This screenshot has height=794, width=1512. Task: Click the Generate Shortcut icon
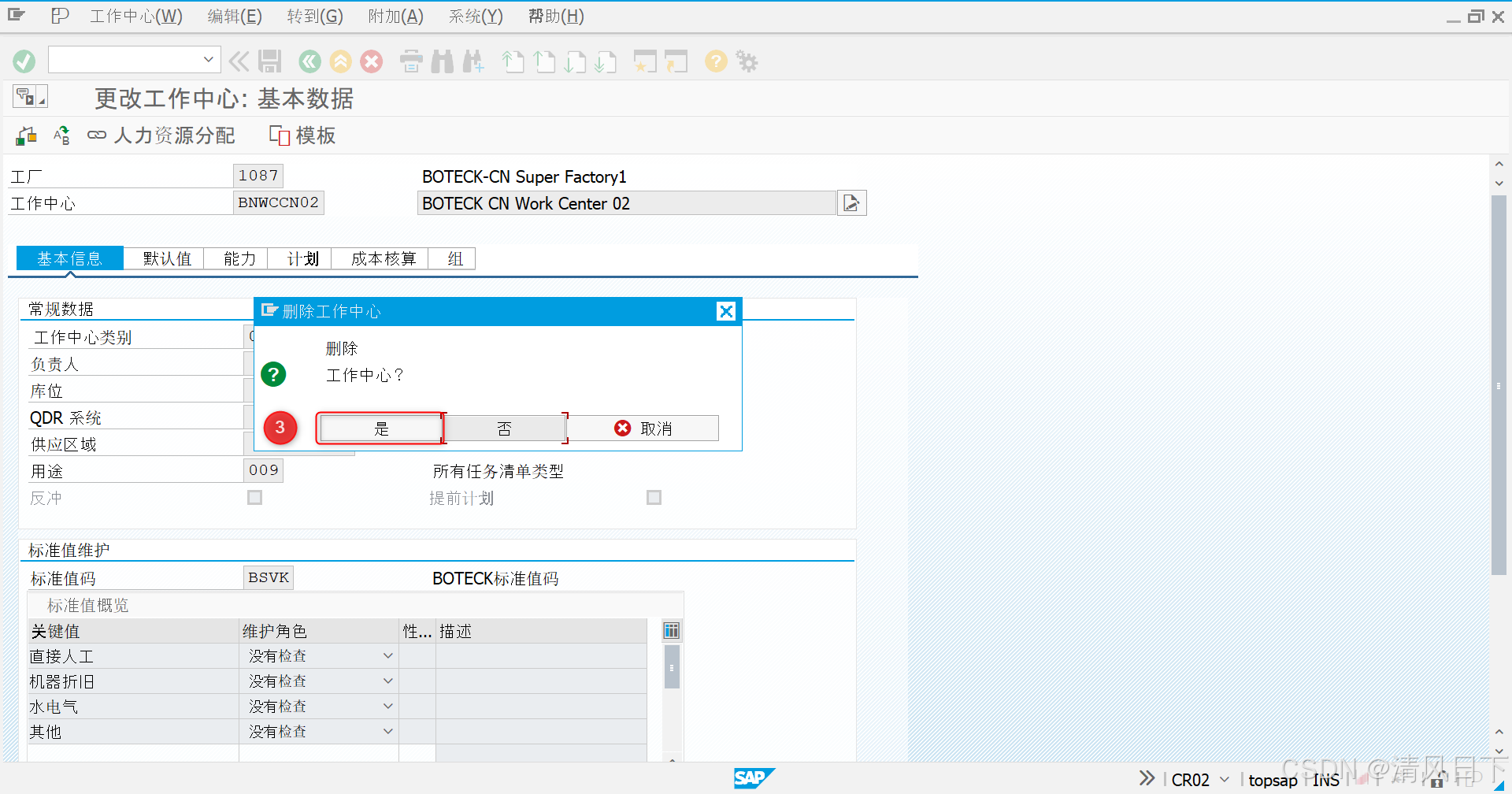coord(676,61)
